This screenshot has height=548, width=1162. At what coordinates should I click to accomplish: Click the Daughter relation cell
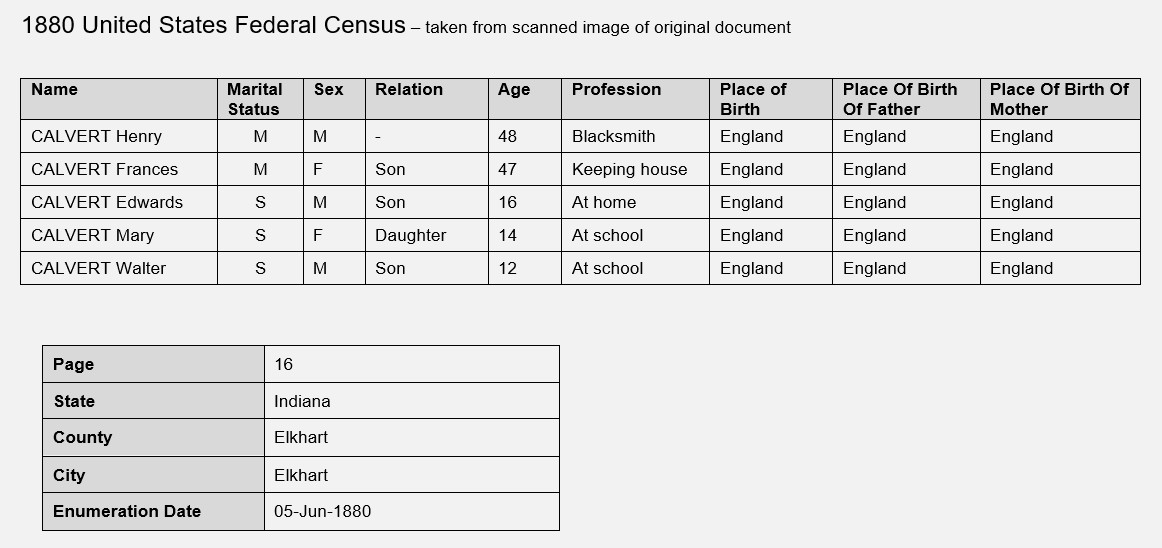point(427,235)
